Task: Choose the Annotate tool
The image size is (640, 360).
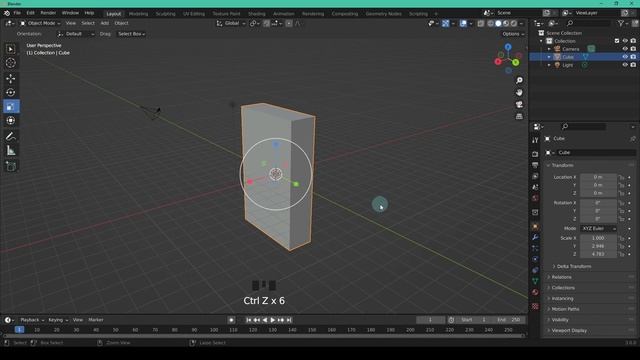Action: point(11,137)
